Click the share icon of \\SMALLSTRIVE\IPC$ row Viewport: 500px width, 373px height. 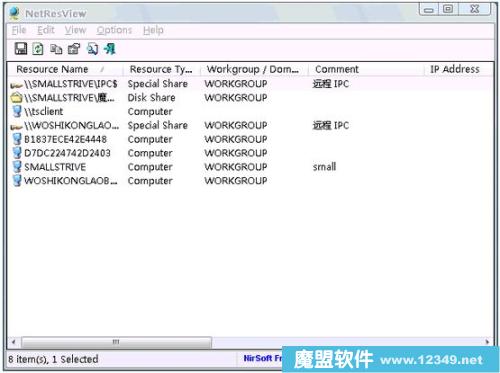pos(16,85)
